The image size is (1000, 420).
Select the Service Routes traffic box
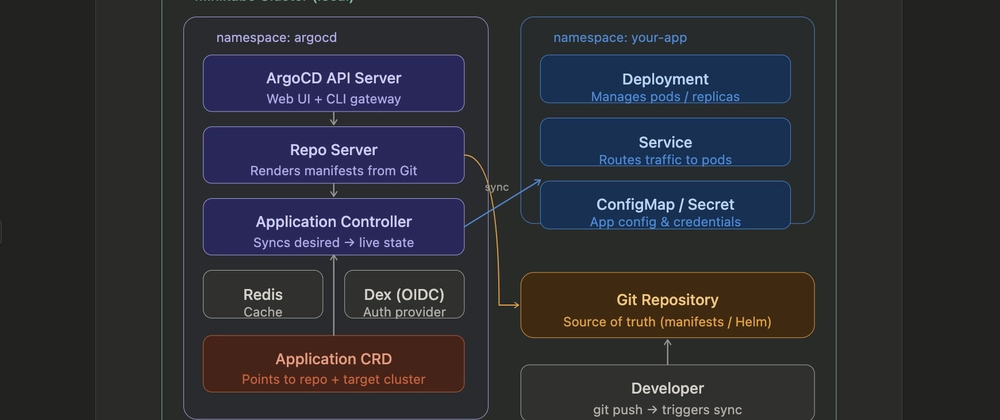pyautogui.click(x=665, y=142)
